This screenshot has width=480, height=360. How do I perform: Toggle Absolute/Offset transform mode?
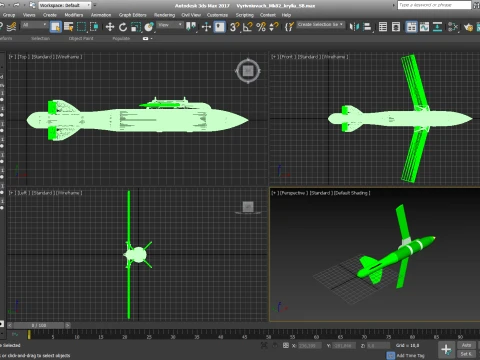tap(286, 345)
